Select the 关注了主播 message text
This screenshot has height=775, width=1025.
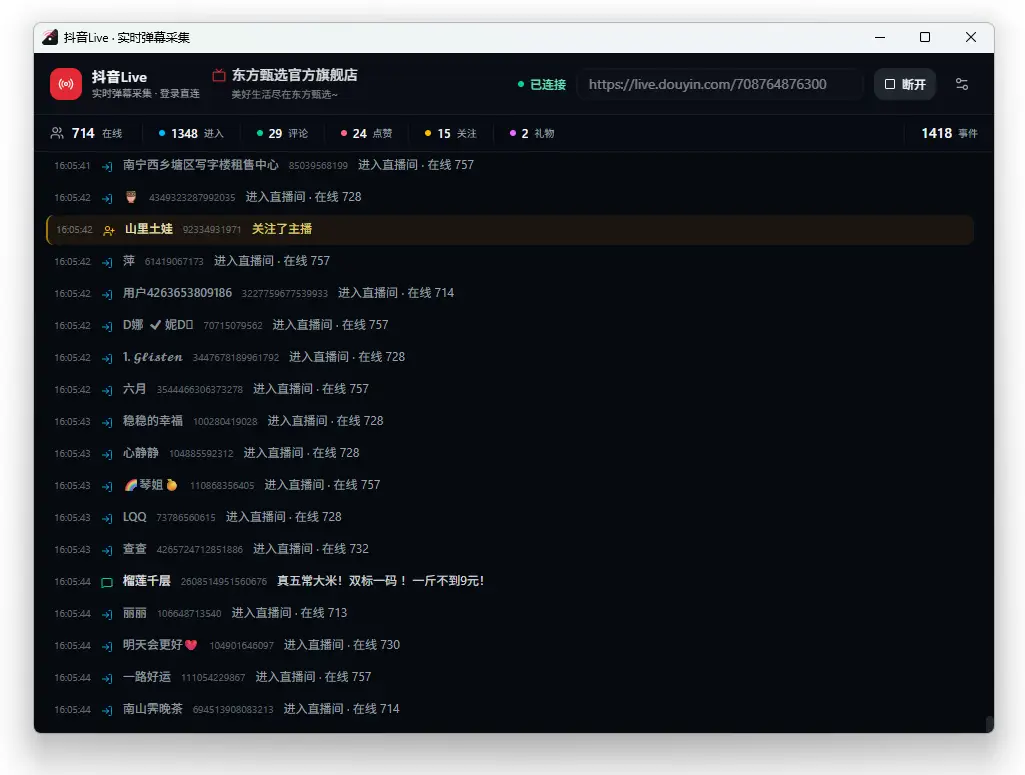(x=282, y=229)
